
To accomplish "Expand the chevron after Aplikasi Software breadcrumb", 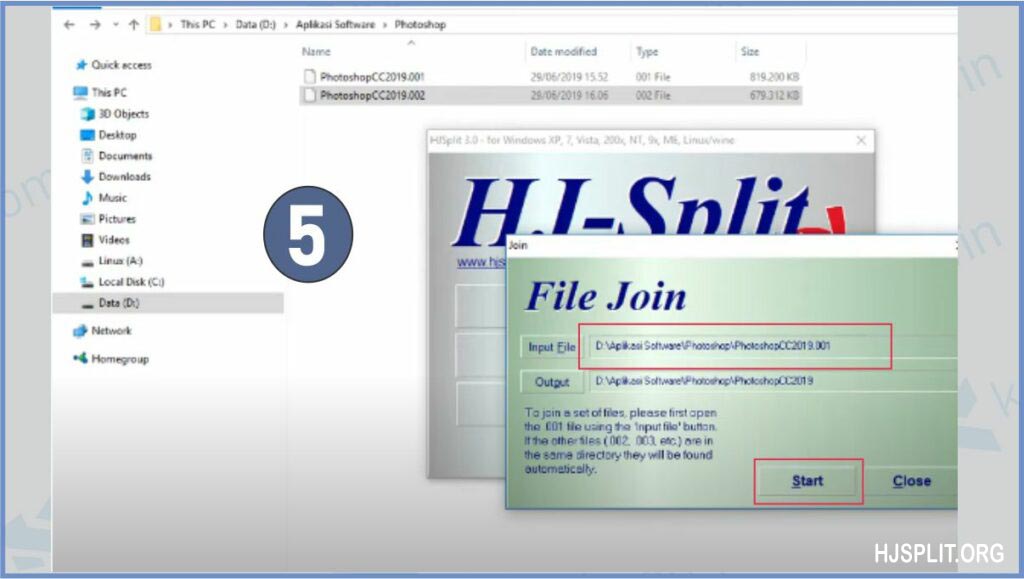I will 385,25.
